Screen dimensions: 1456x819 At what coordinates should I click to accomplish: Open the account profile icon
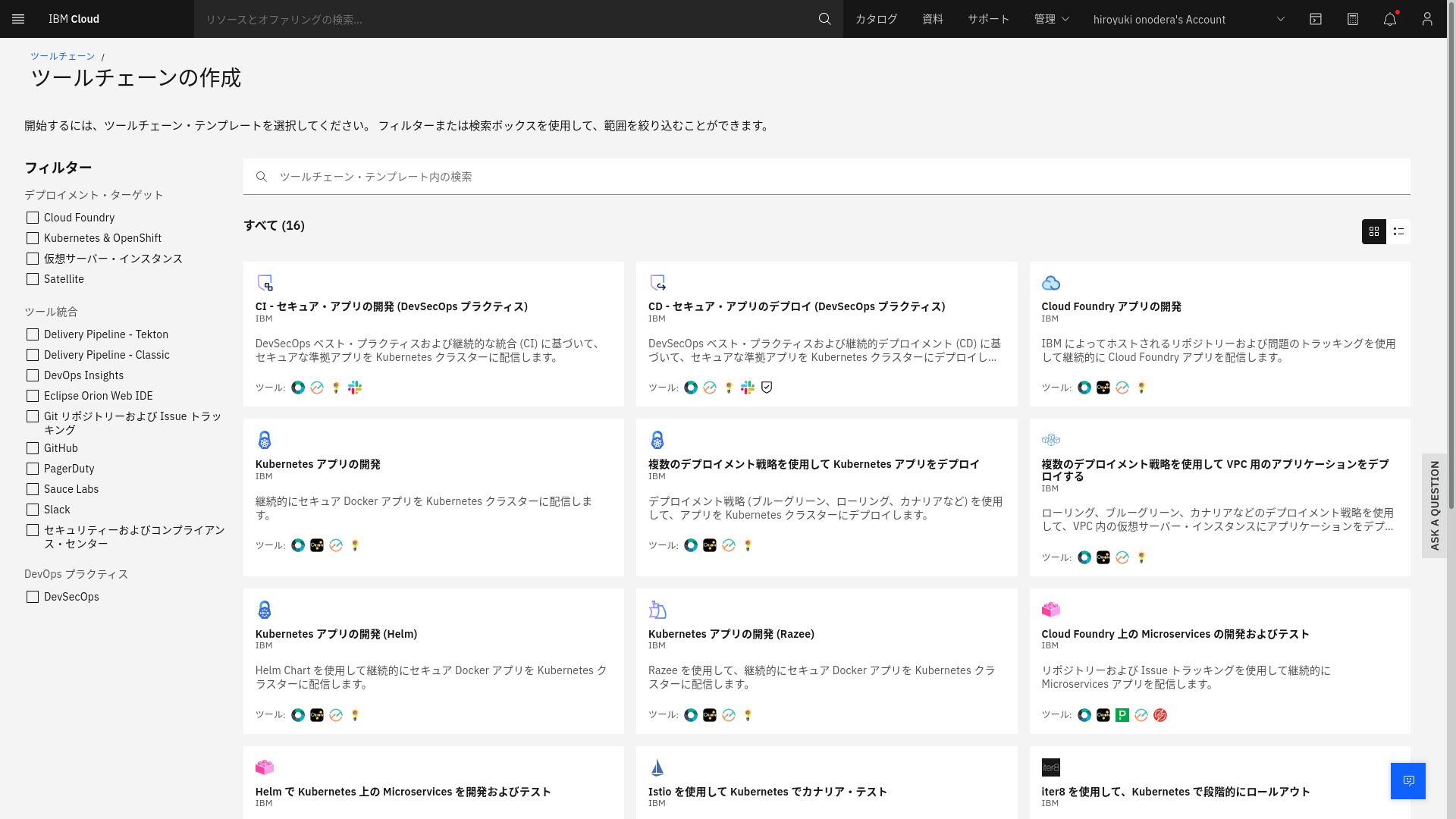(x=1427, y=19)
